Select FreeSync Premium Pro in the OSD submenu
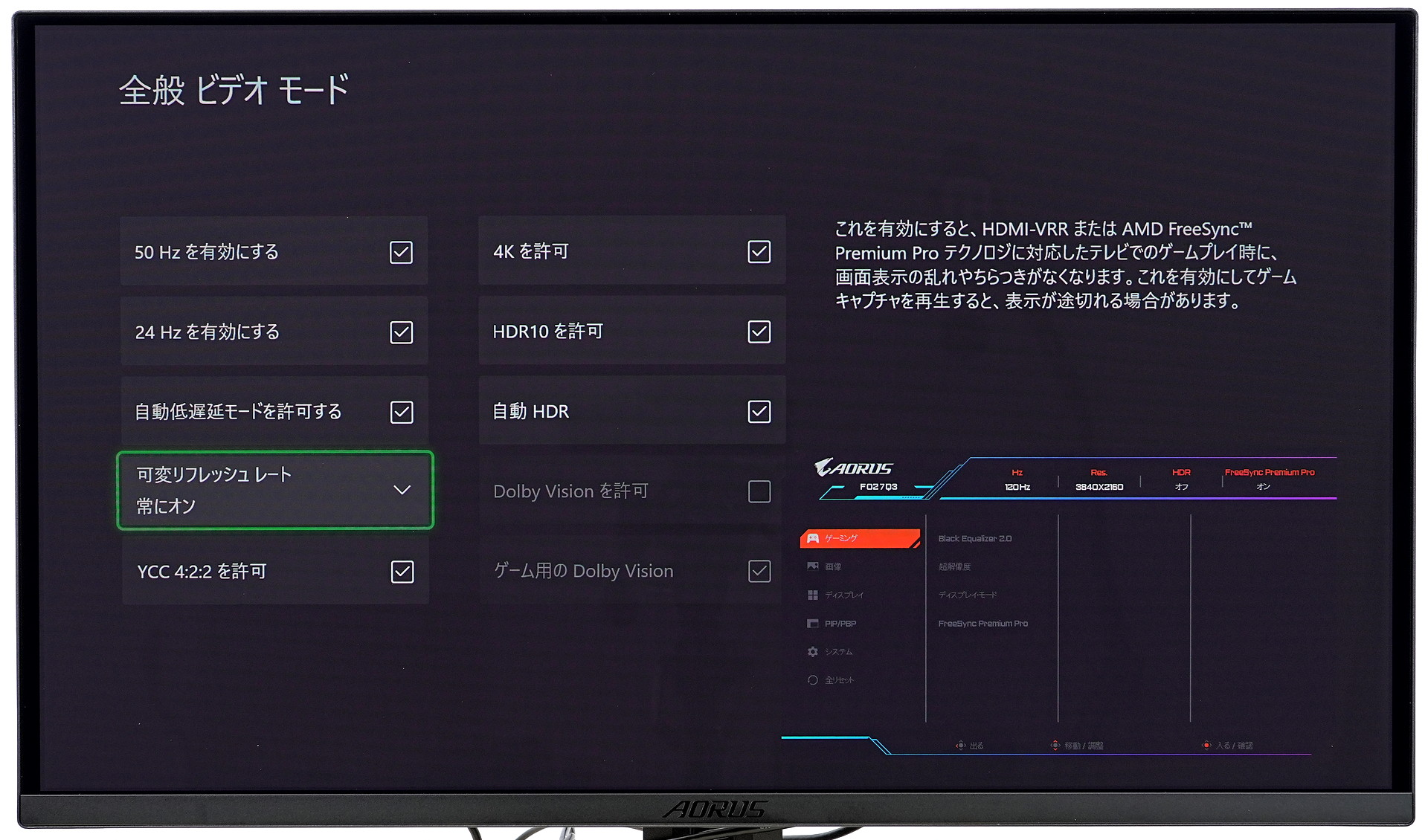Viewport: 1428px width, 840px height. (982, 623)
